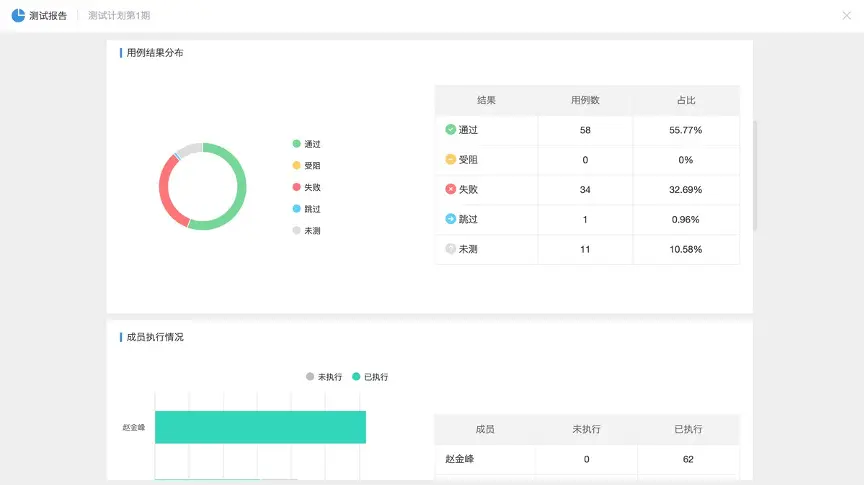Click the 10.58% ratio cell
864x485 pixels.
point(685,249)
